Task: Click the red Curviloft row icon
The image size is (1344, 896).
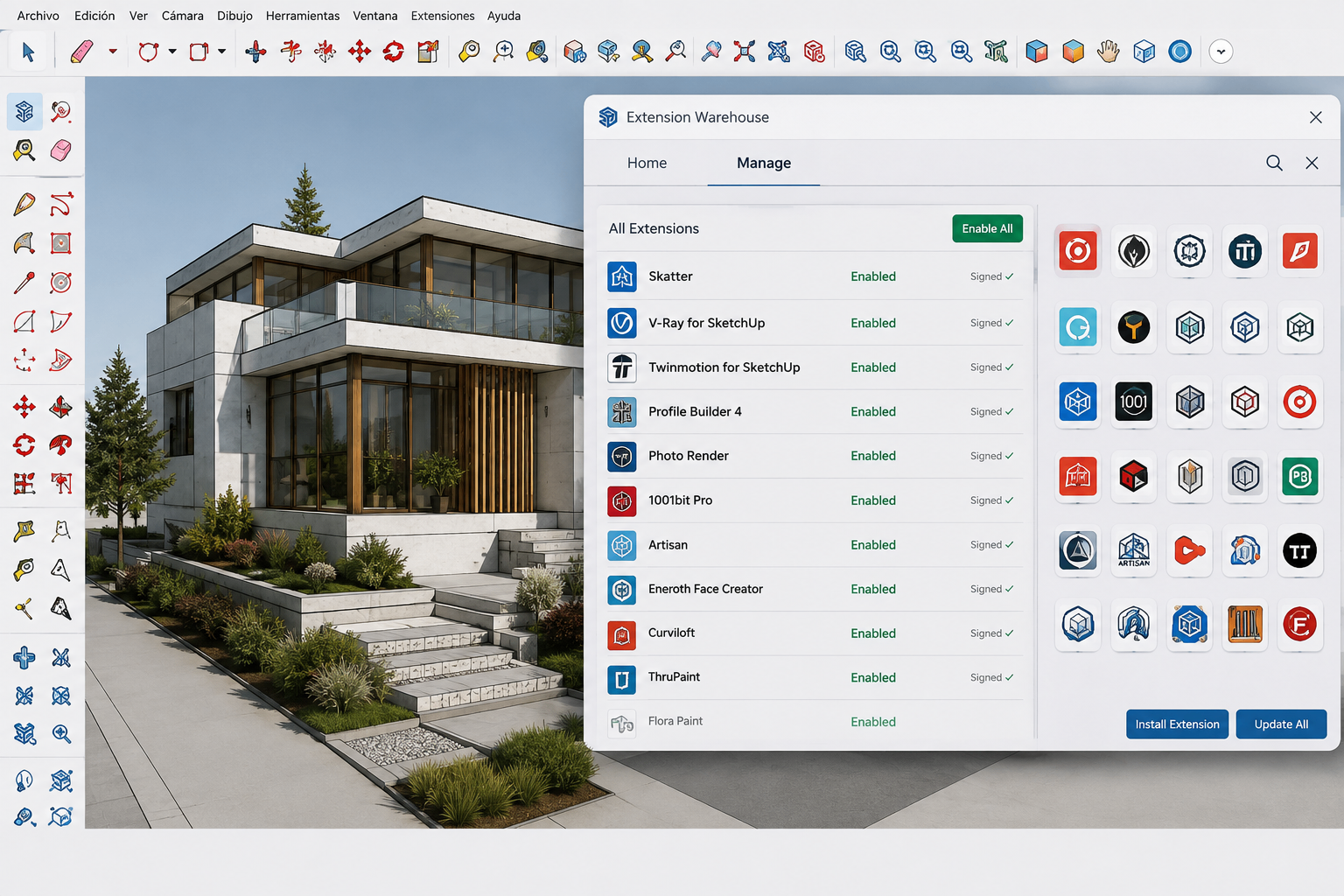Action: [622, 633]
